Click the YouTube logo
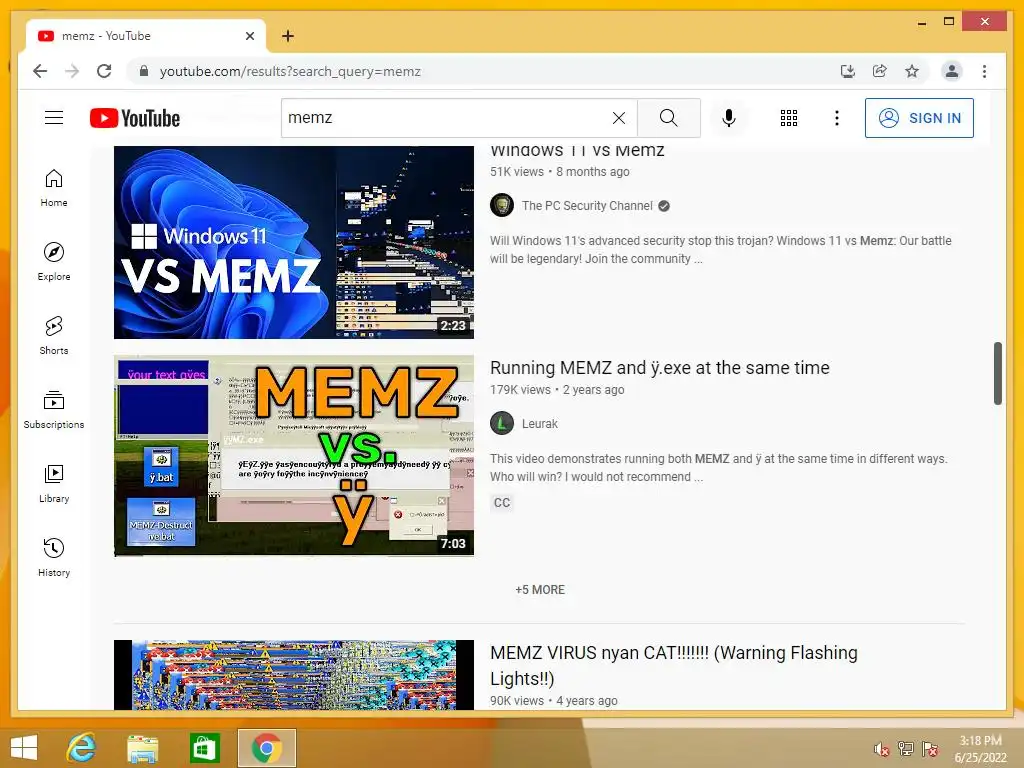The height and width of the screenshot is (768, 1024). click(135, 118)
